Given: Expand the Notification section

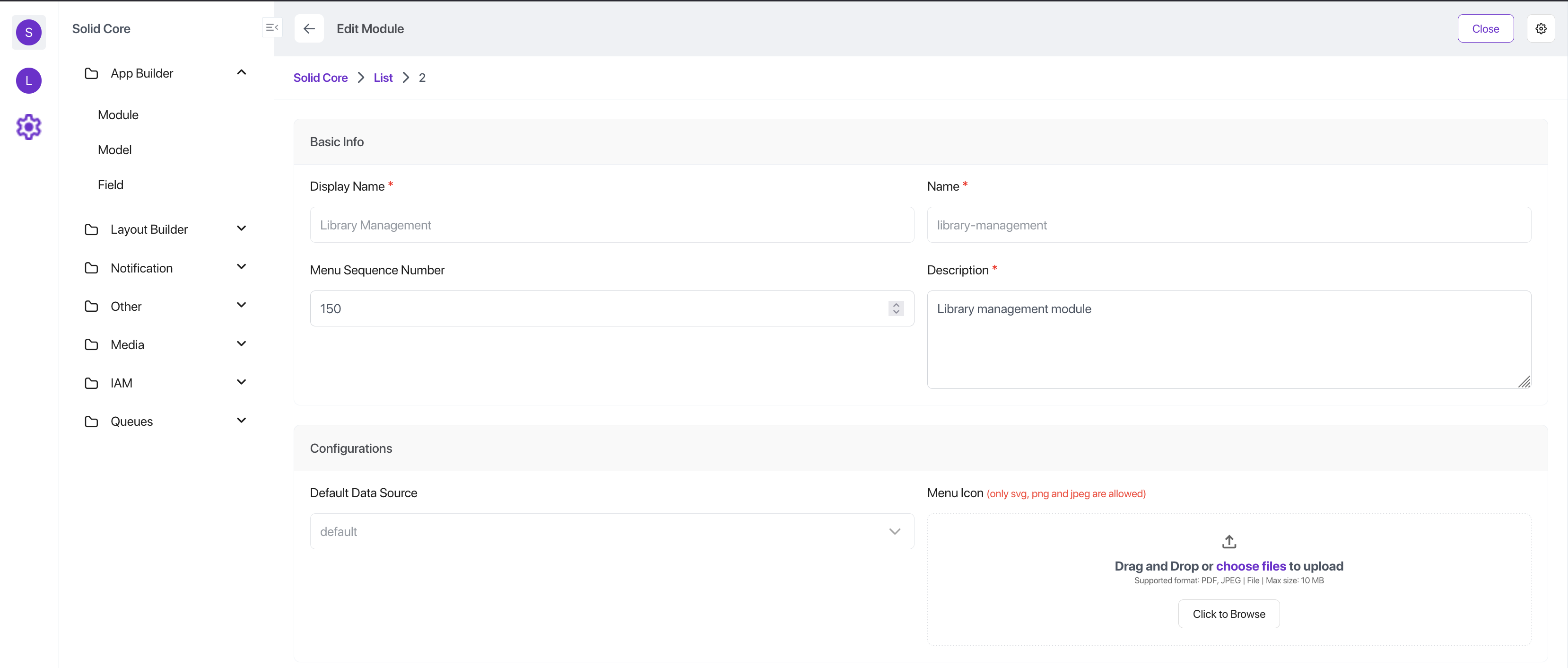Looking at the screenshot, I should pos(242,267).
